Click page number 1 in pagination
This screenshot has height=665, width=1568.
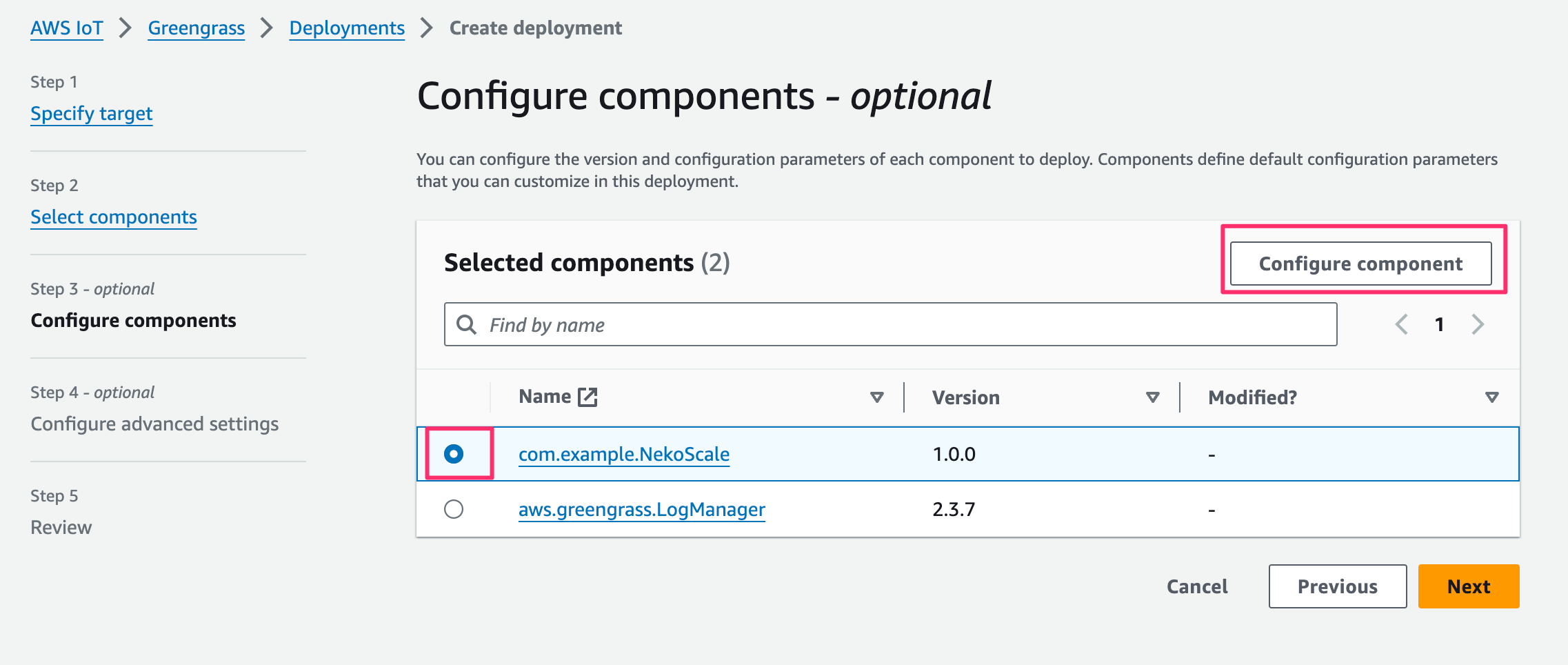(x=1440, y=324)
